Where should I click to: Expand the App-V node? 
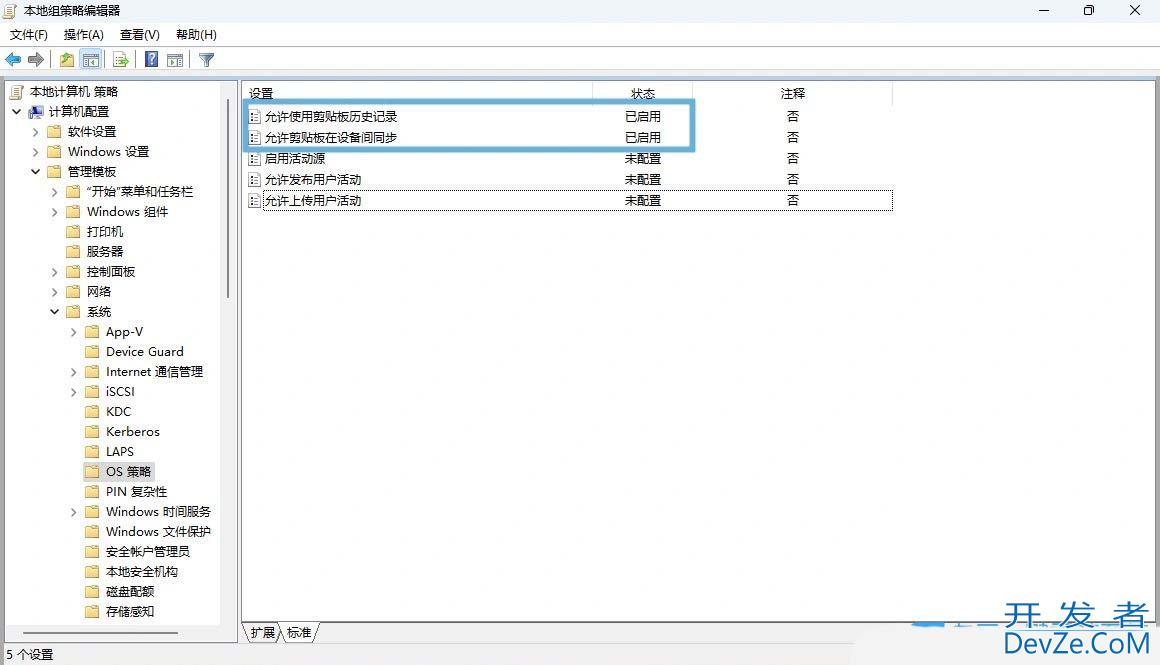pos(74,332)
